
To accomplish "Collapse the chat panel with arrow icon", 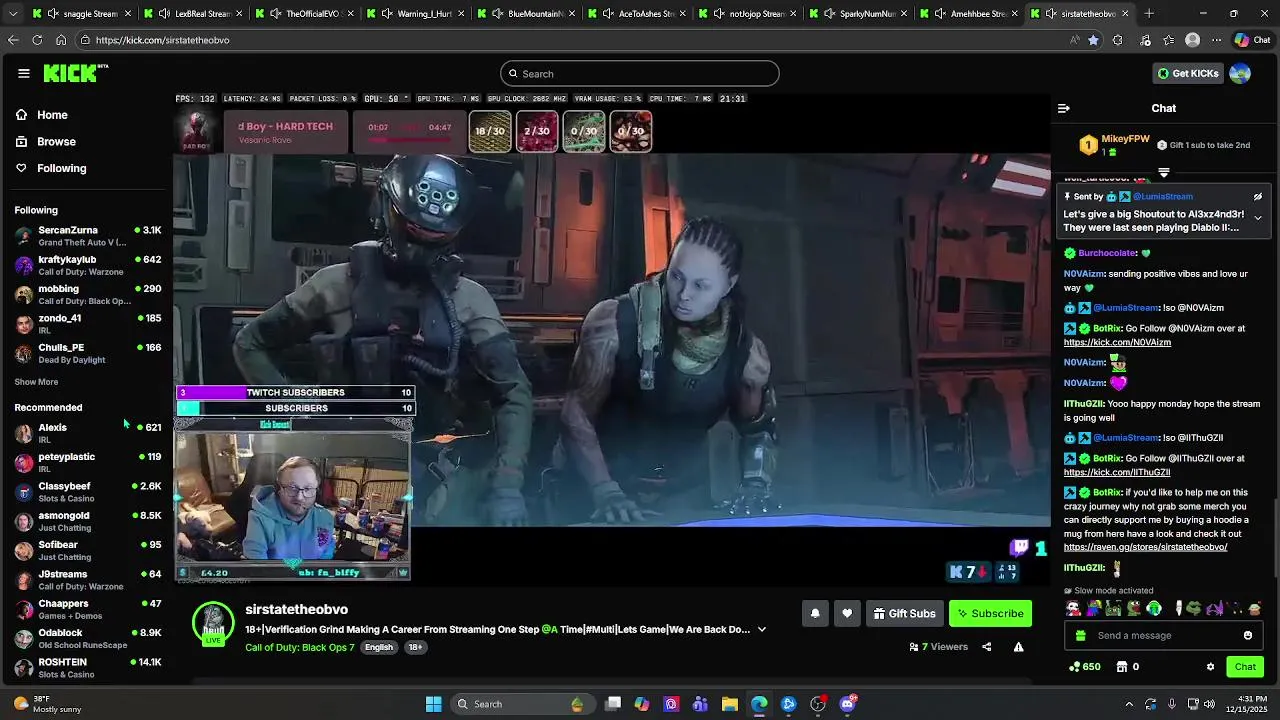I will (x=1064, y=108).
